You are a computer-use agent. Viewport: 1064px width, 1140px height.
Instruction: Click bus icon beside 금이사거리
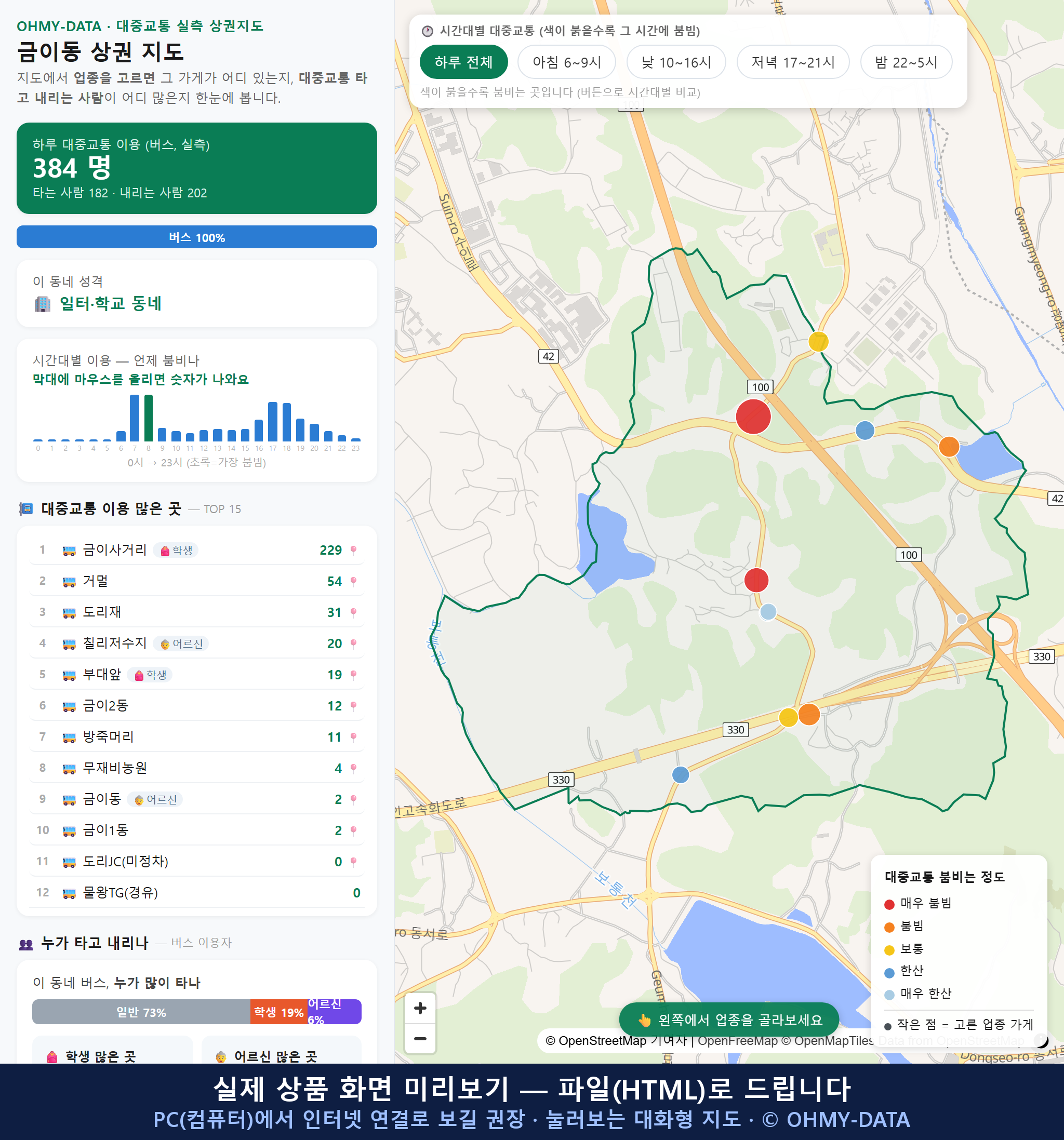pyautogui.click(x=69, y=551)
